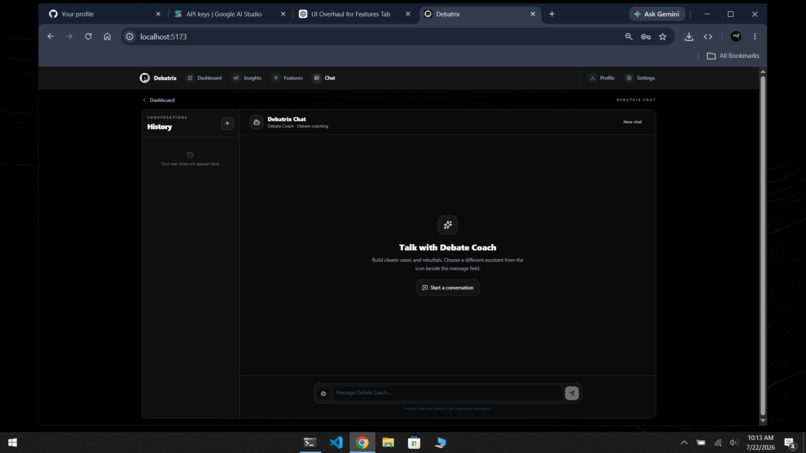Open the Profile page link

[602, 78]
